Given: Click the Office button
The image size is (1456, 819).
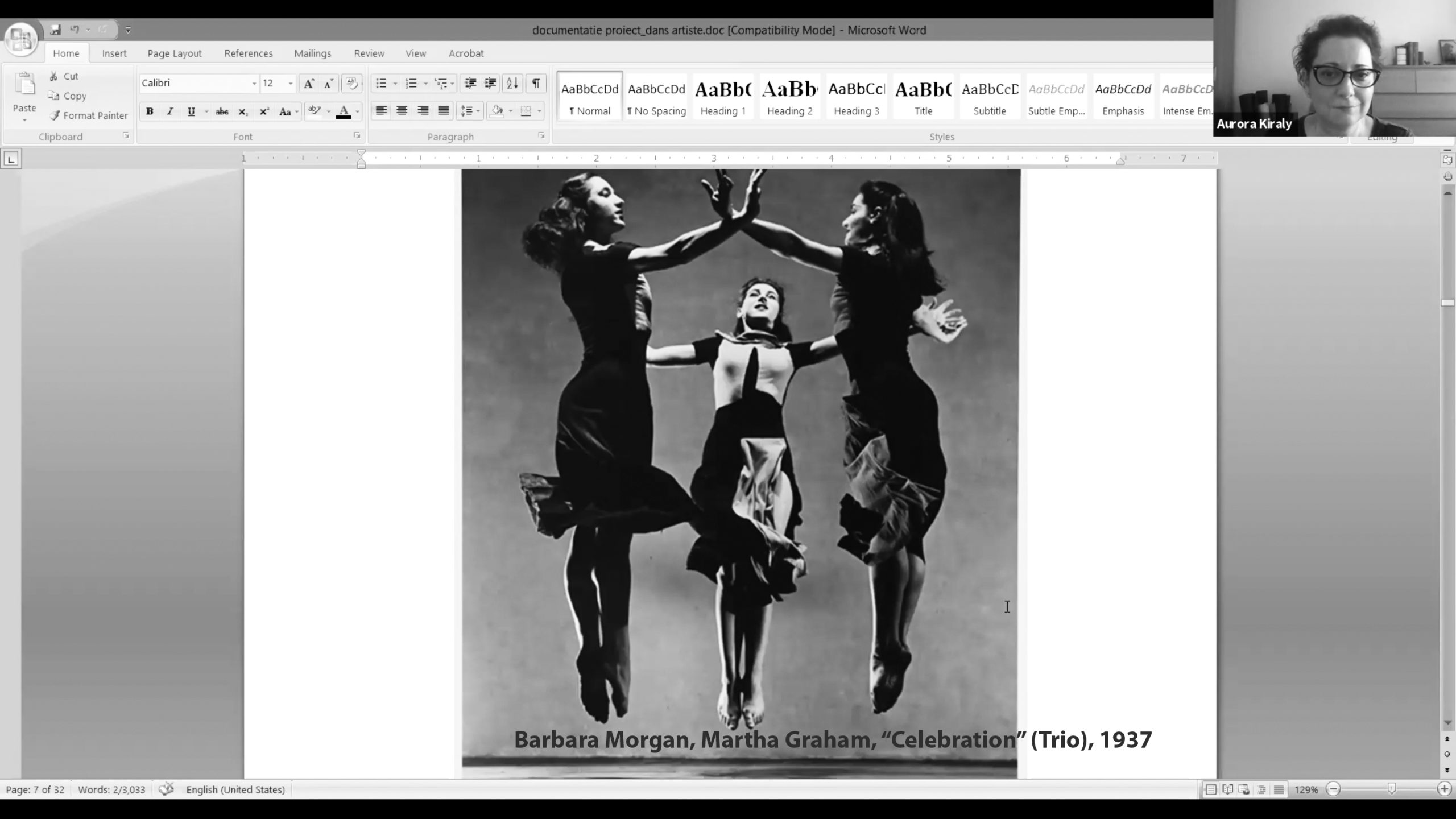Looking at the screenshot, I should click(21, 39).
